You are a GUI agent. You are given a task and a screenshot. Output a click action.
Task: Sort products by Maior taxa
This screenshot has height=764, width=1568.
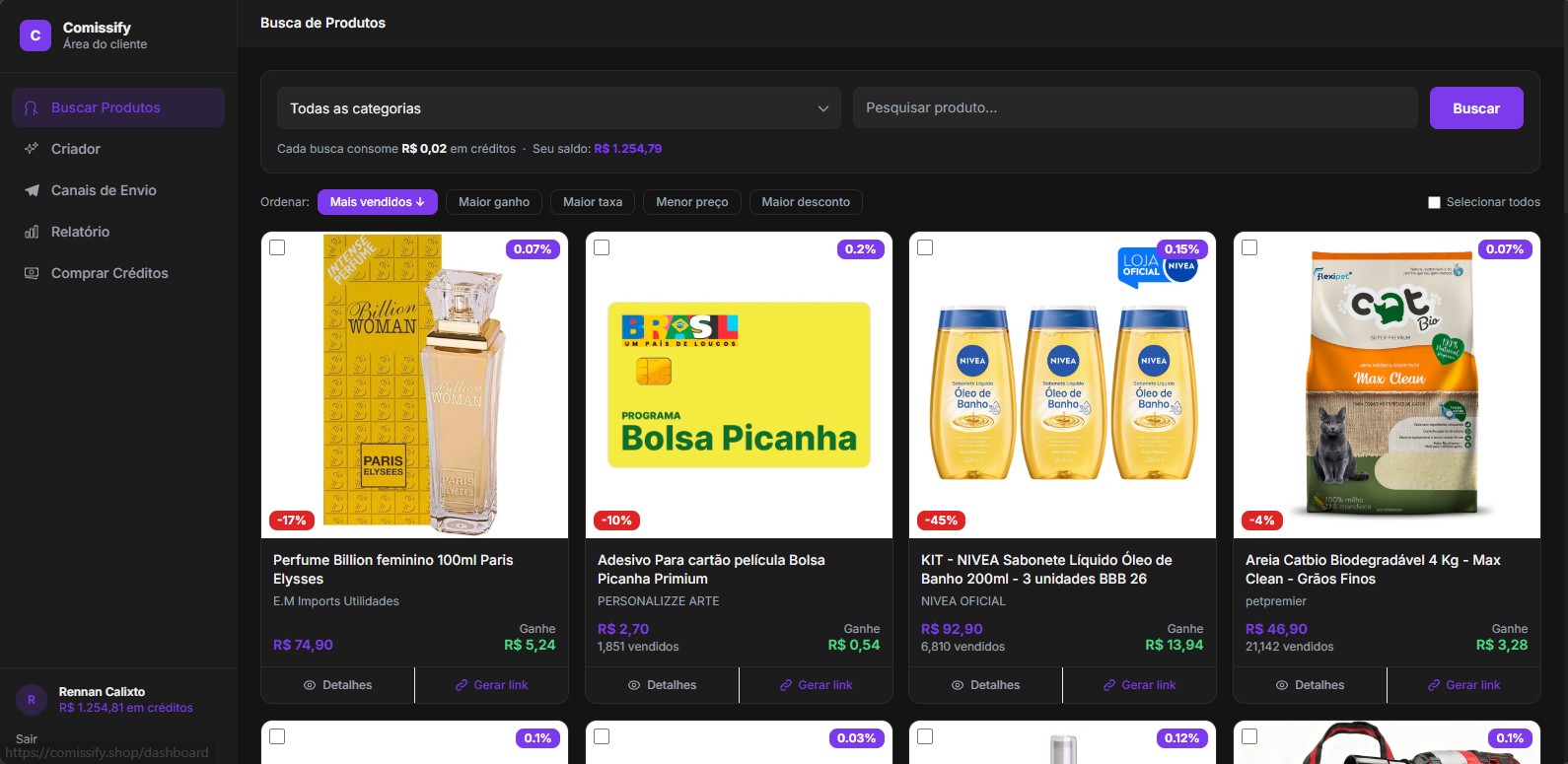[593, 202]
